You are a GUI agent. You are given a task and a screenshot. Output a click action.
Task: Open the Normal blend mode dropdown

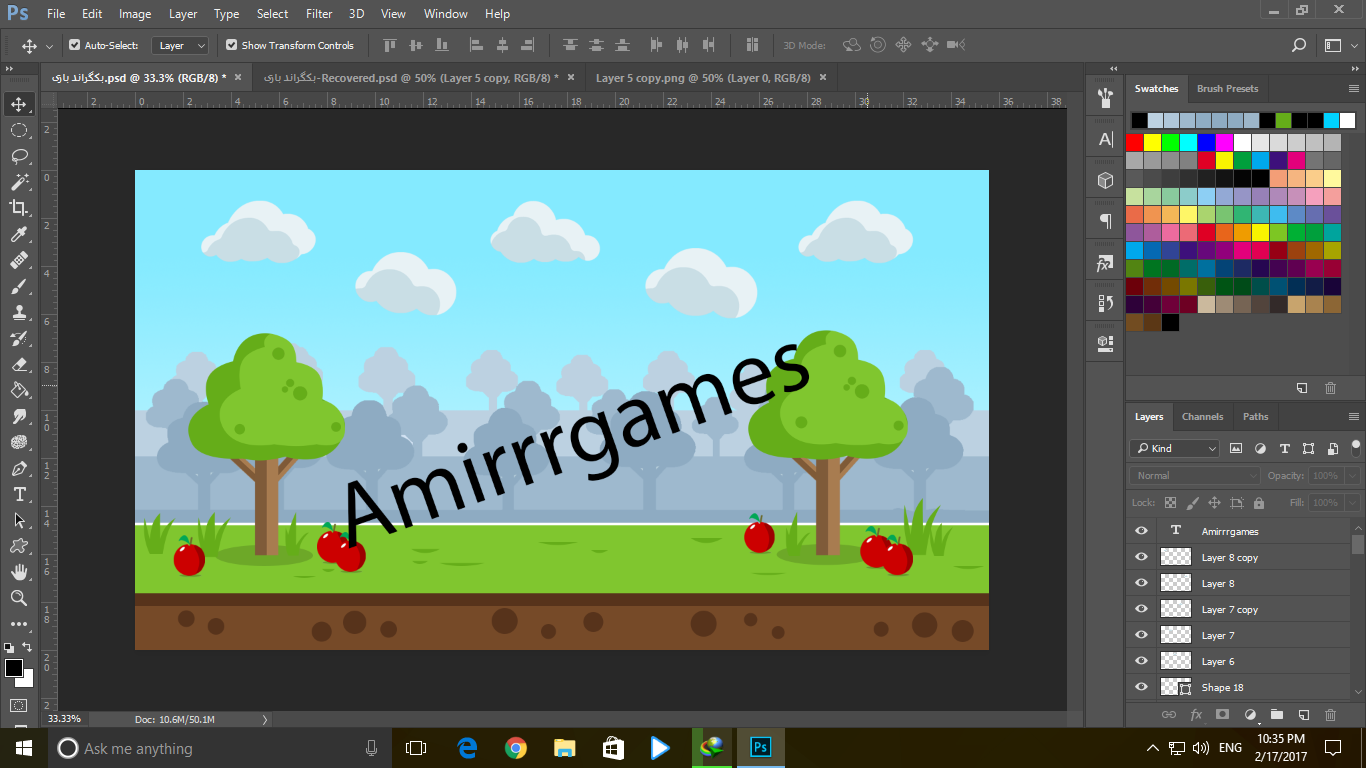tap(1195, 476)
